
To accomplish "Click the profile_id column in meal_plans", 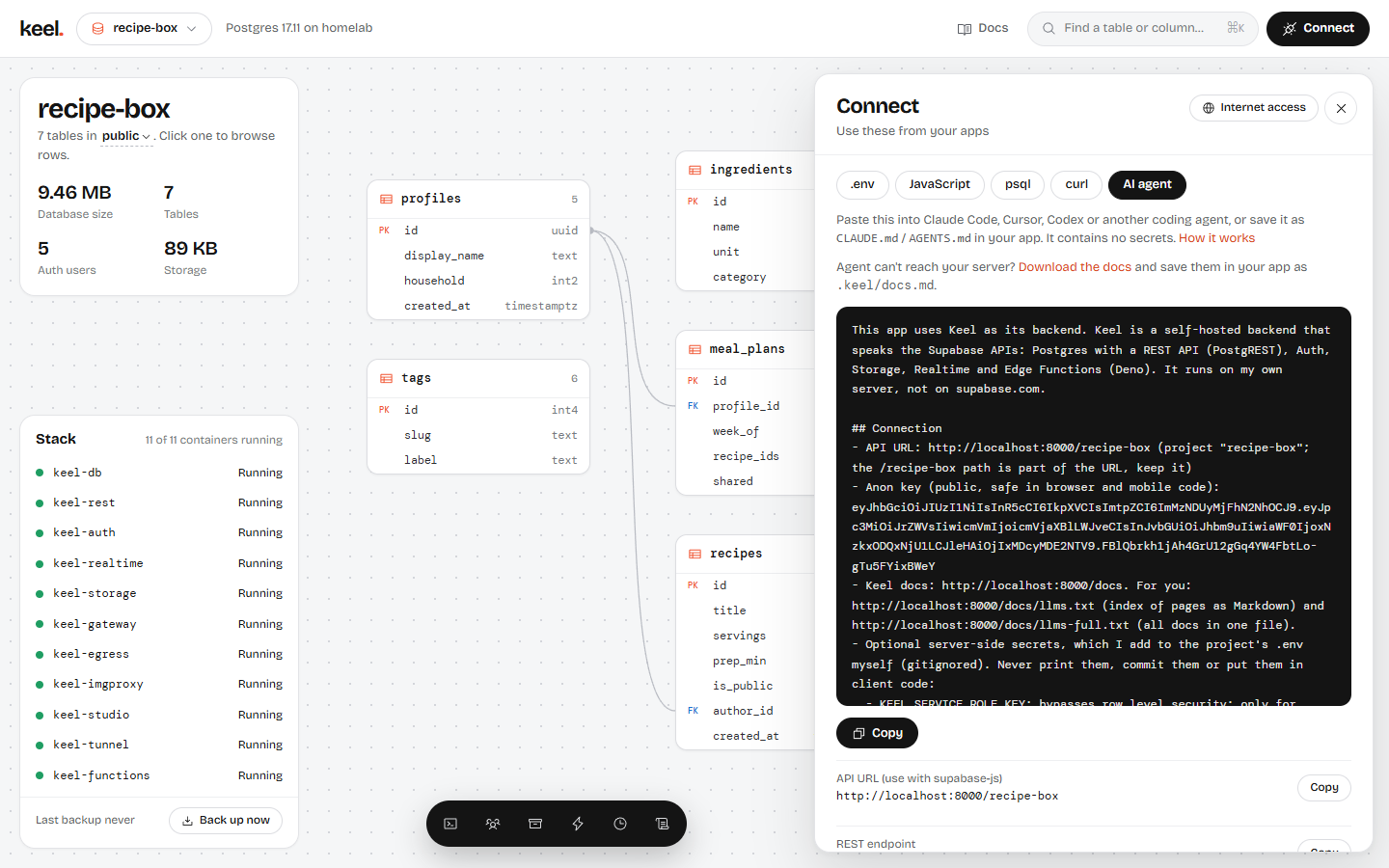I will 746,406.
